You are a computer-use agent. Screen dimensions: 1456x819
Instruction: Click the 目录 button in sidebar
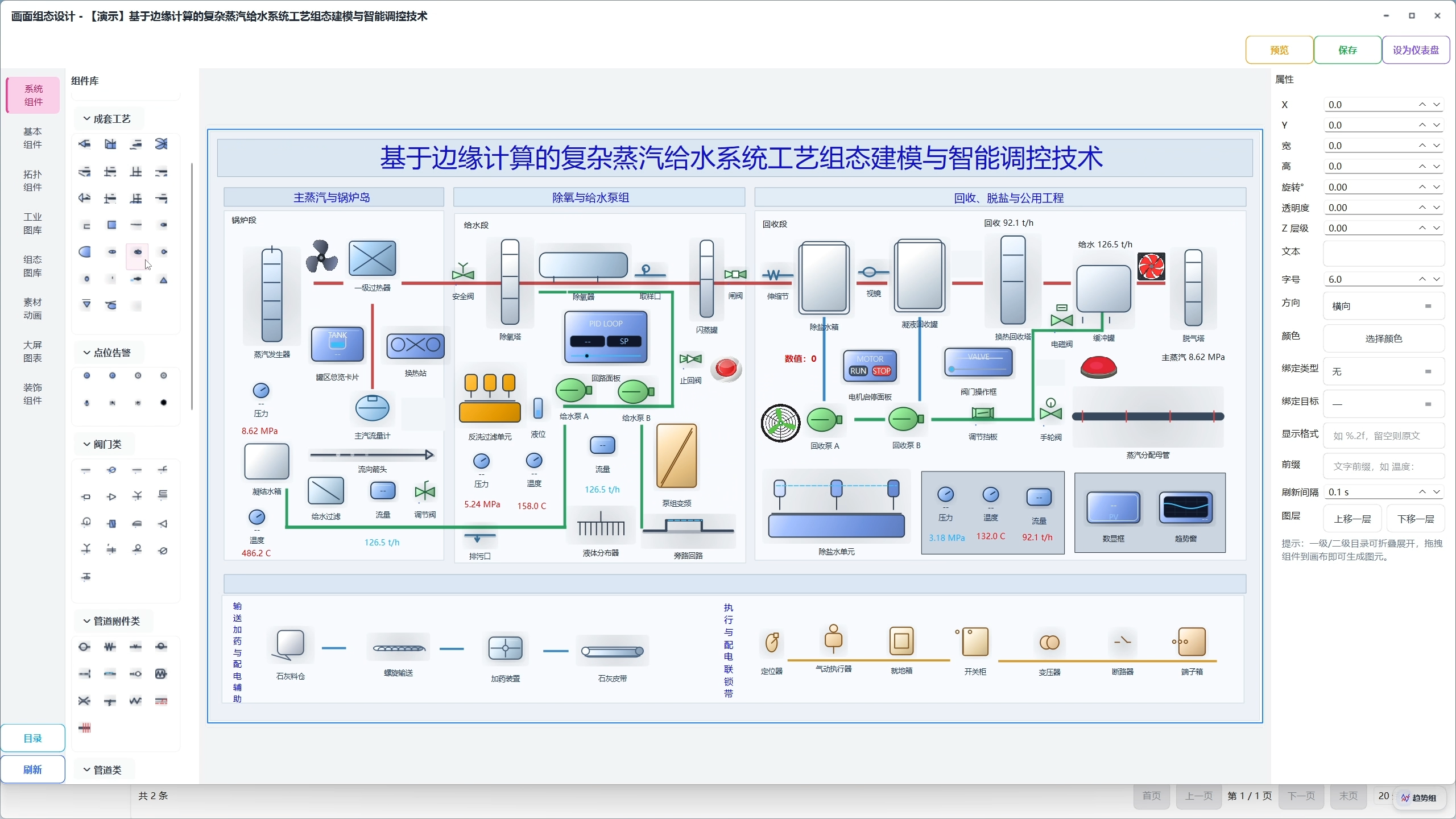pos(33,738)
